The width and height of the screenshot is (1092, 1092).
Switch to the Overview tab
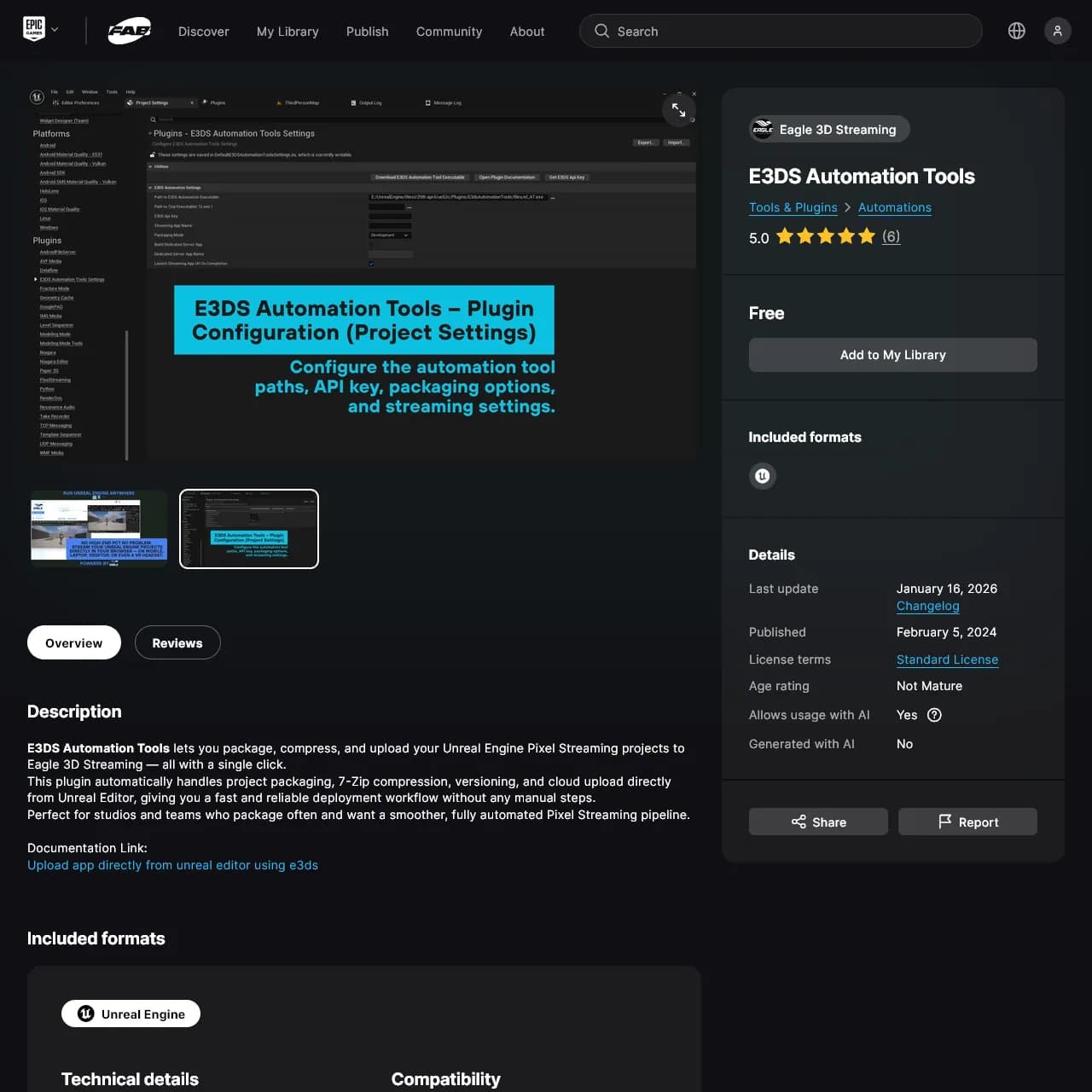[74, 642]
